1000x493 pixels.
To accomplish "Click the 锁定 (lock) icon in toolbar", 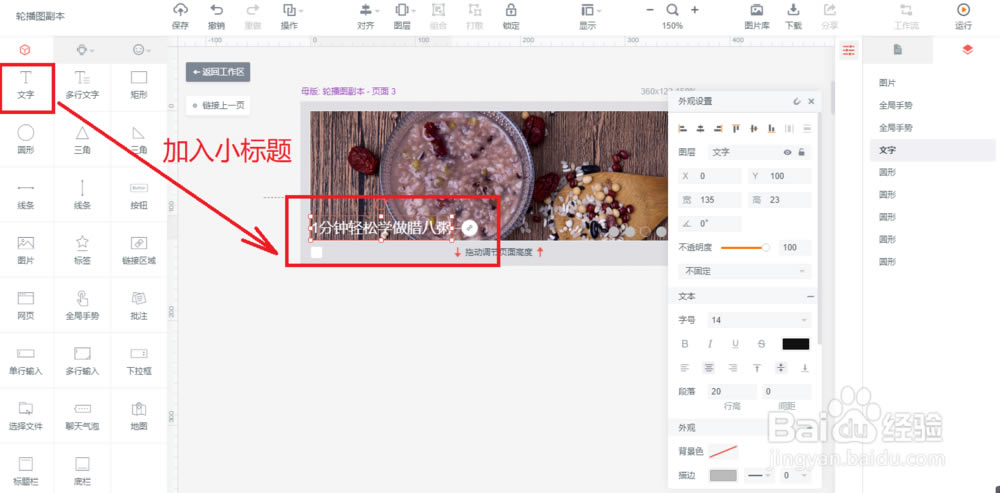I will coord(510,10).
